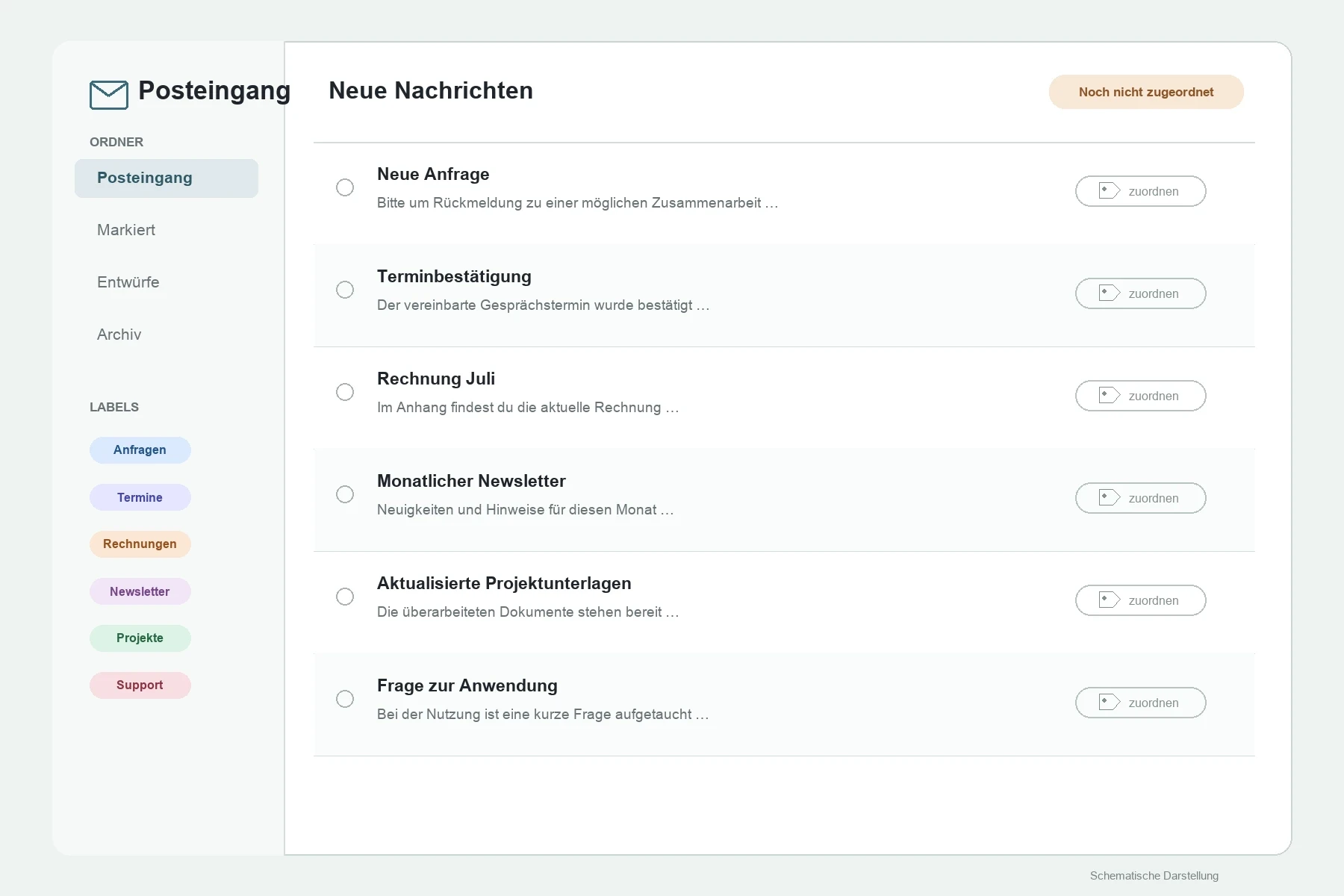The image size is (1344, 896).
Task: Choose the blue Anfragen label chip
Action: [x=140, y=450]
